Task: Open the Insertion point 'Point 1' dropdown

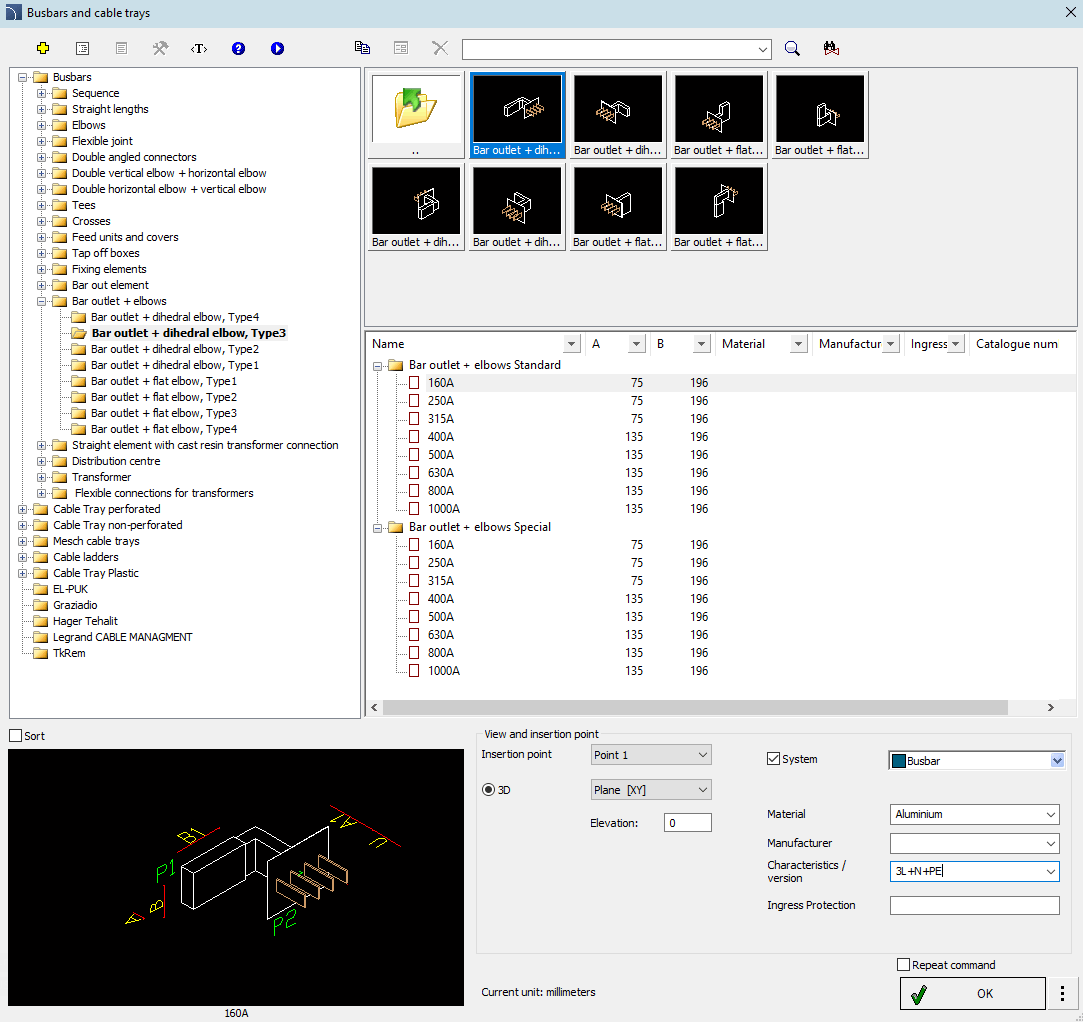Action: pyautogui.click(x=651, y=755)
